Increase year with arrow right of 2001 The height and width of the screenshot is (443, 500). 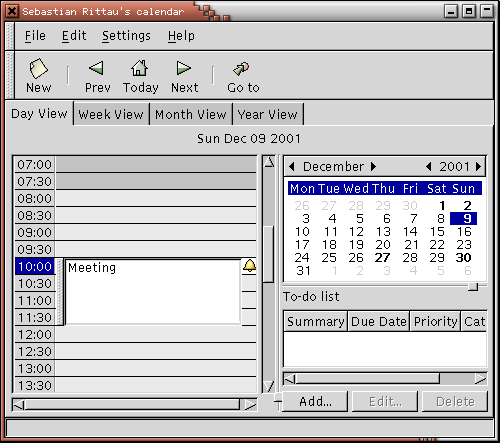478,166
